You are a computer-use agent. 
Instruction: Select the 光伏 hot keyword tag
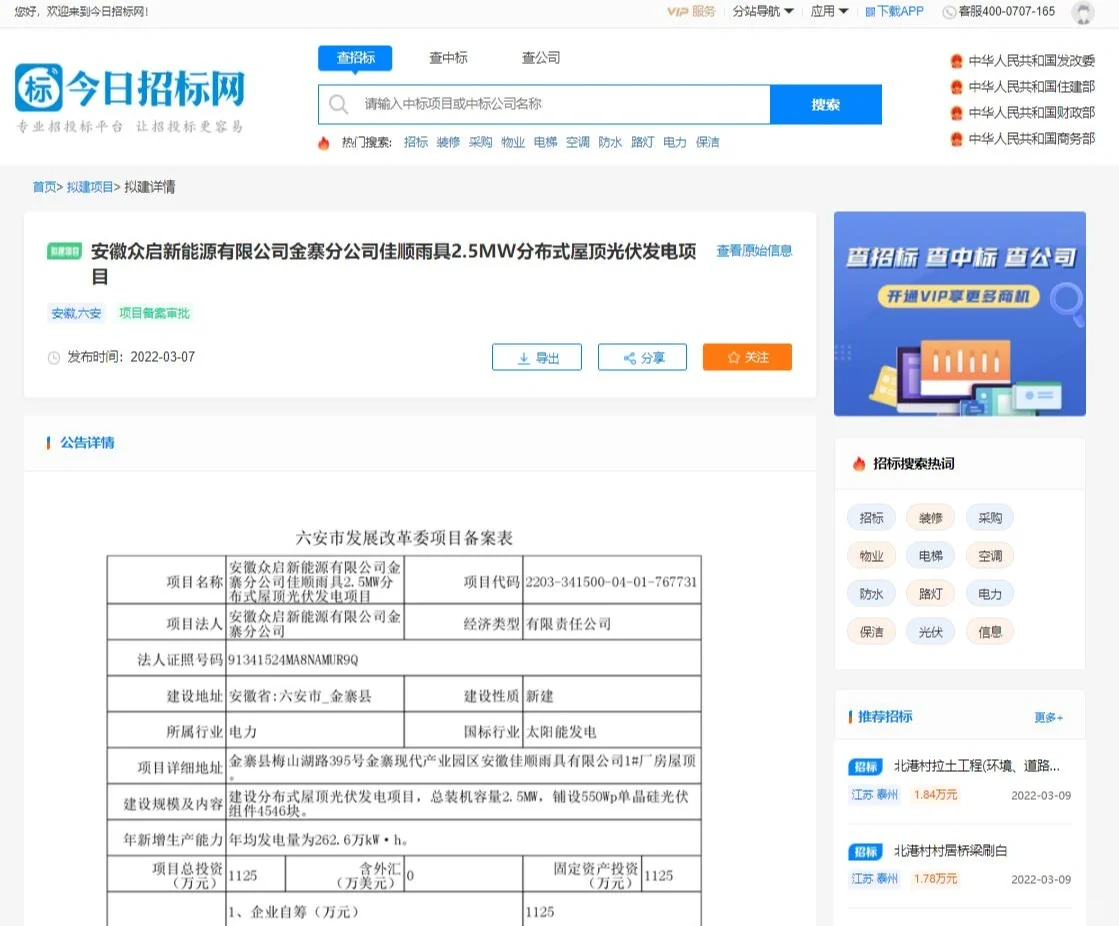[x=930, y=631]
